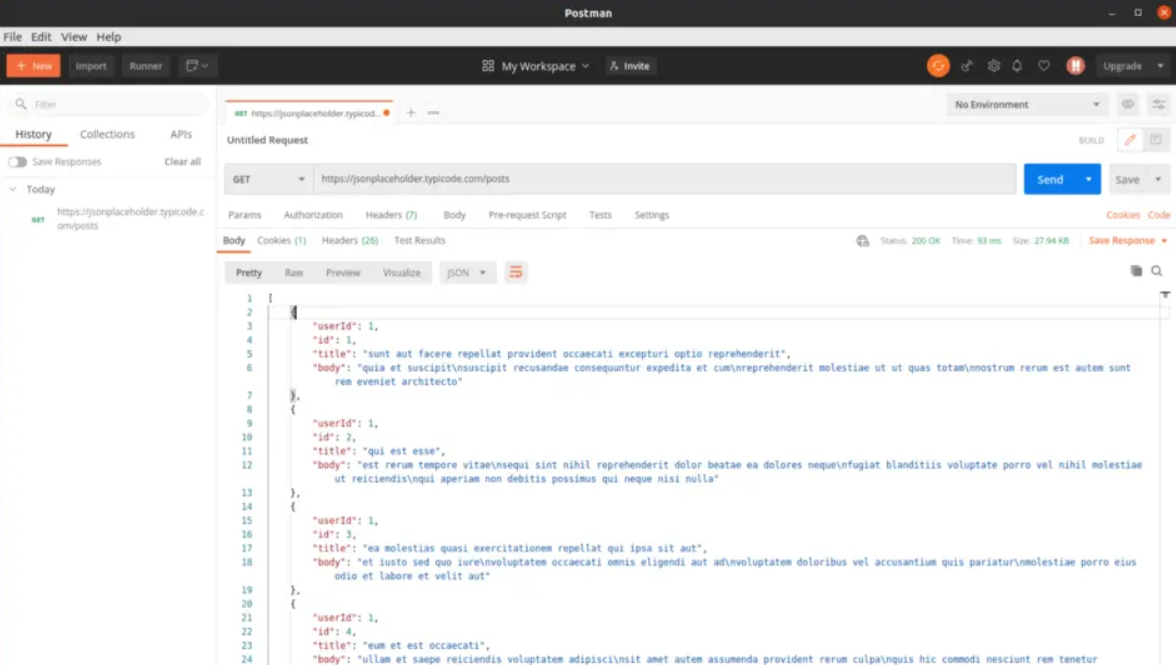Open the Pre-request Script tab

[x=527, y=215]
